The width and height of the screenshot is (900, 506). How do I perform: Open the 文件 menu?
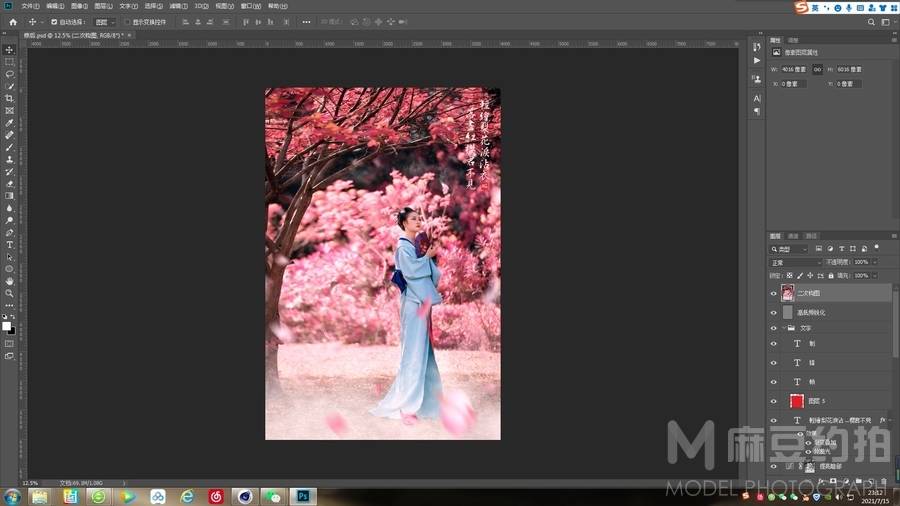(x=30, y=6)
